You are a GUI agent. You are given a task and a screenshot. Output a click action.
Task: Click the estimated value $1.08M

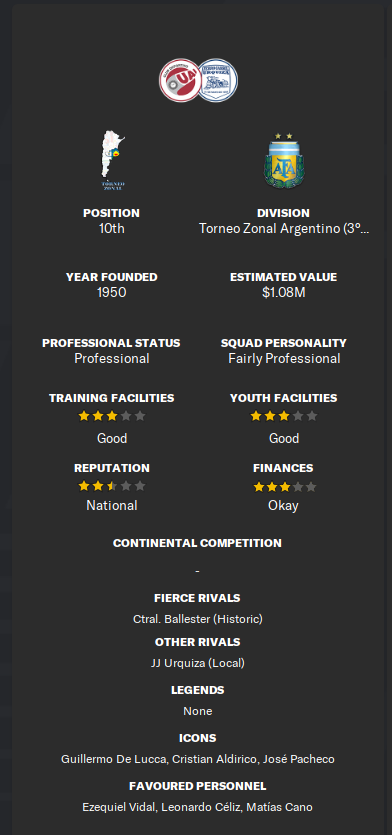(x=284, y=292)
